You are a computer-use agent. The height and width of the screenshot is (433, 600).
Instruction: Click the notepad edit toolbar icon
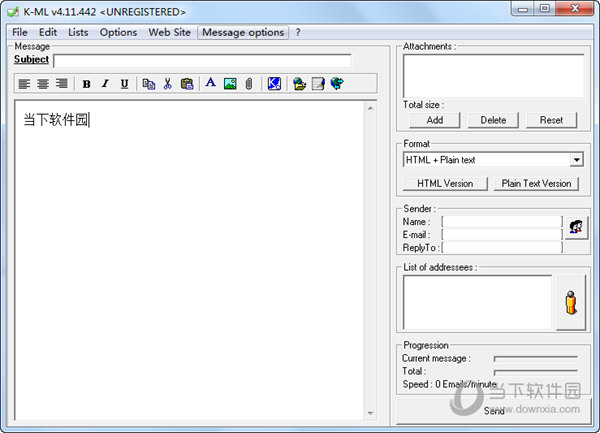click(x=318, y=84)
